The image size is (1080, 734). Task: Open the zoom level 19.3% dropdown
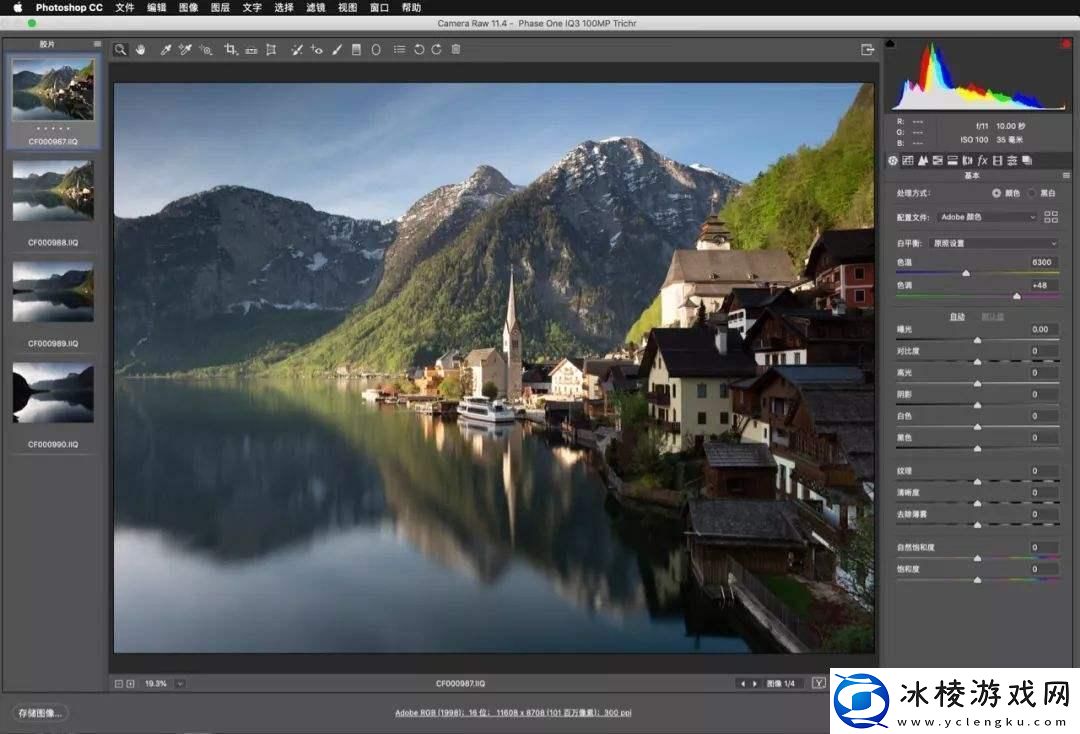[180, 684]
